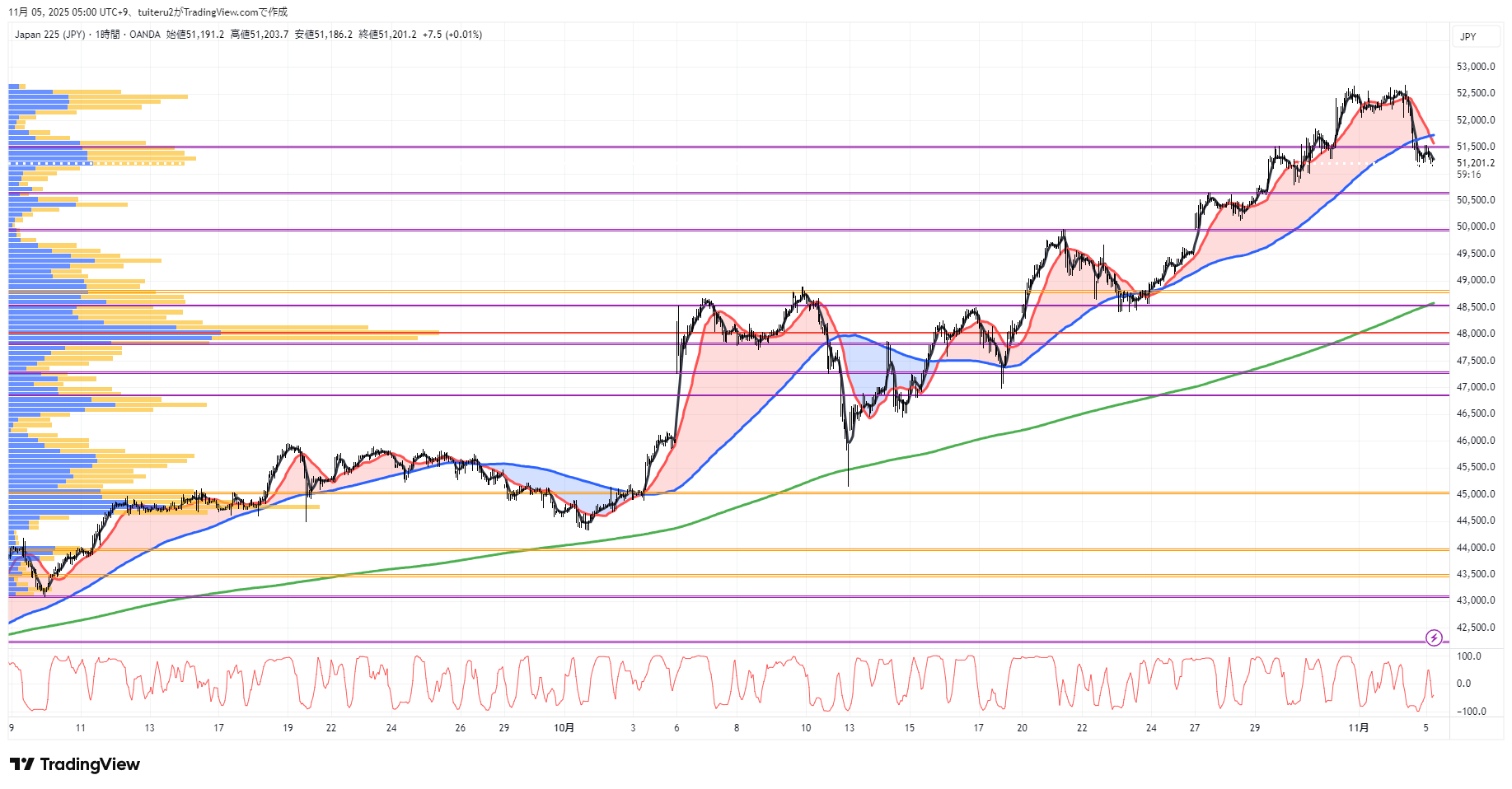
Task: Select the green long-term moving average line
Action: pos(989,436)
